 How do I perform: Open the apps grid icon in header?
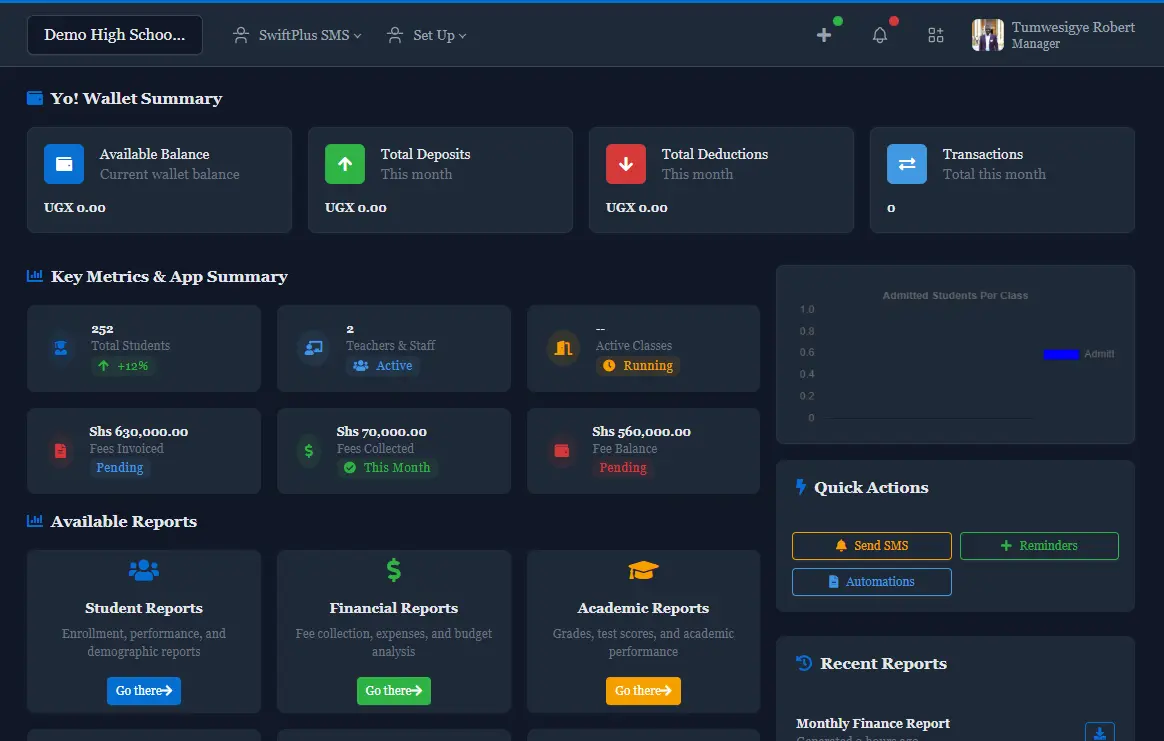click(935, 35)
